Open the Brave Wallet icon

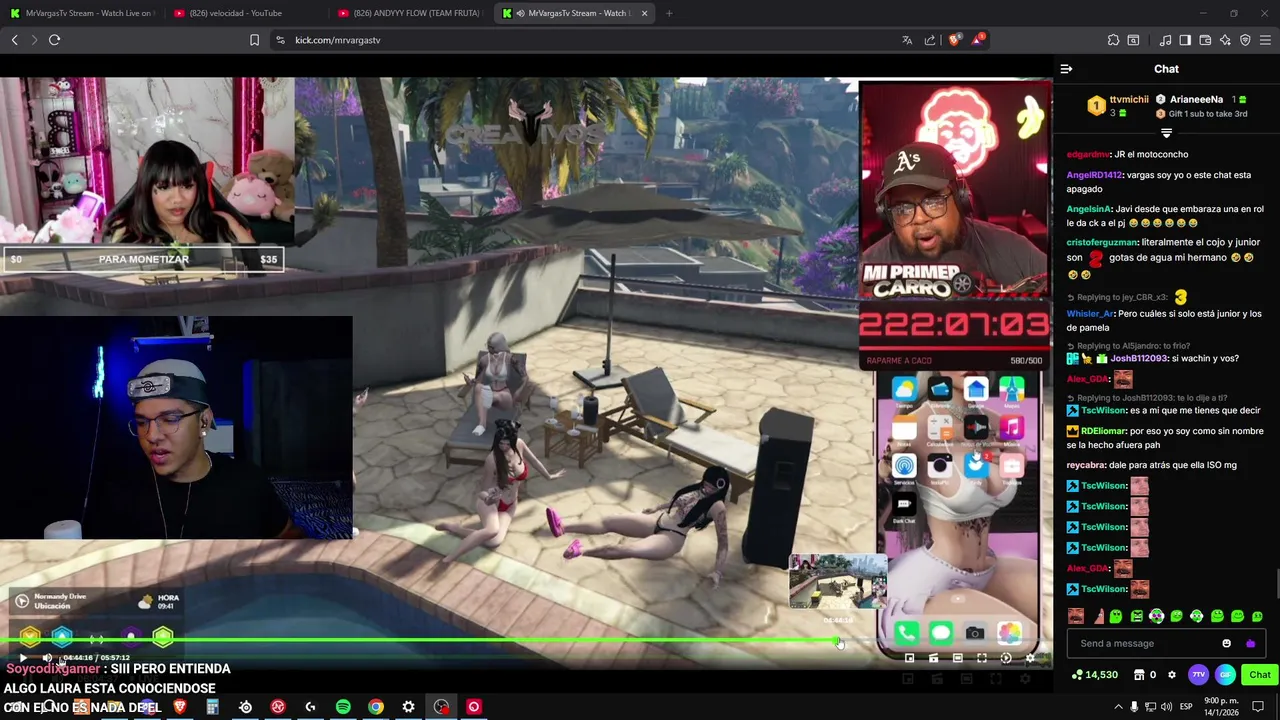pos(1205,40)
